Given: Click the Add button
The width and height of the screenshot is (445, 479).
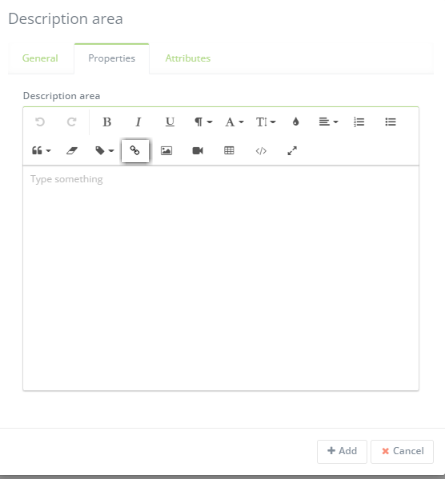Looking at the screenshot, I should pyautogui.click(x=342, y=451).
